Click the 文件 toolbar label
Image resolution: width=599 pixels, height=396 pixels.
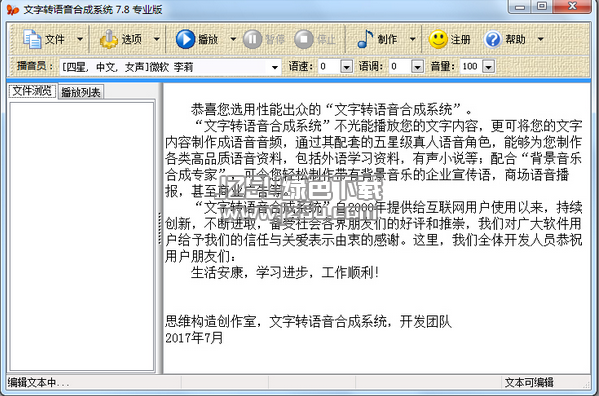[55, 39]
